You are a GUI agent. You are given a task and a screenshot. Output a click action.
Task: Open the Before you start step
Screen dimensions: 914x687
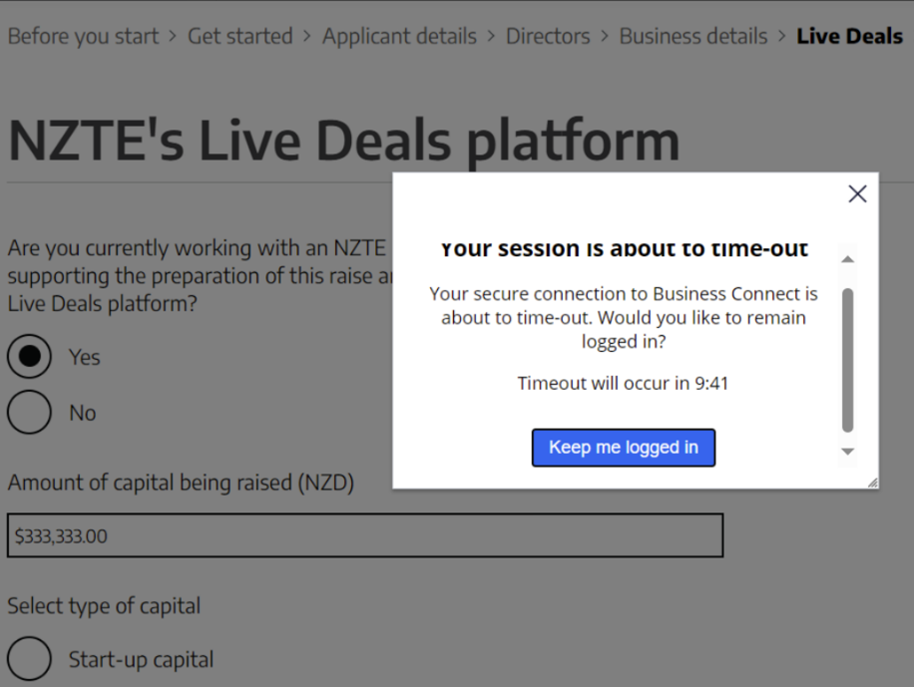83,36
